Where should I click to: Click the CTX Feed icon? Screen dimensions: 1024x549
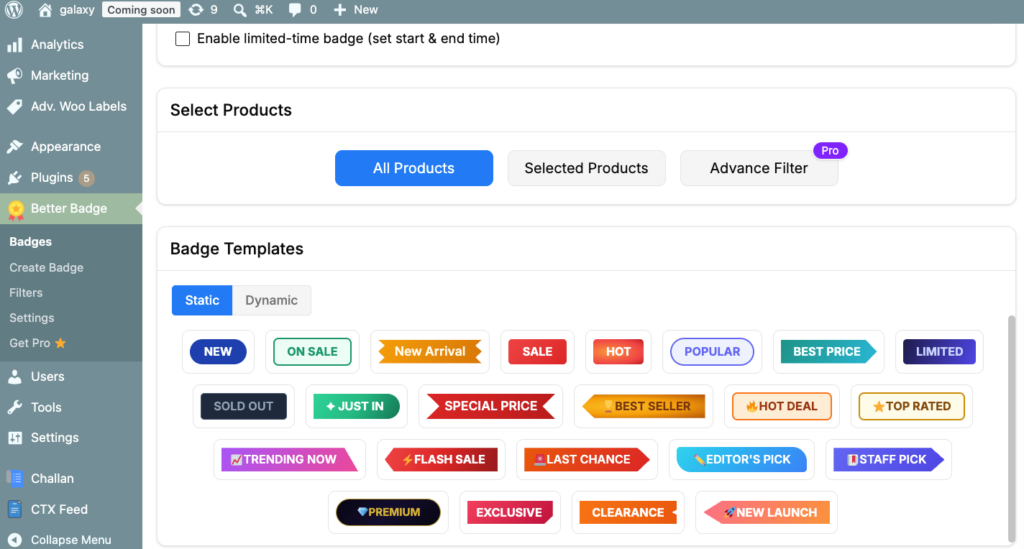tap(15, 509)
